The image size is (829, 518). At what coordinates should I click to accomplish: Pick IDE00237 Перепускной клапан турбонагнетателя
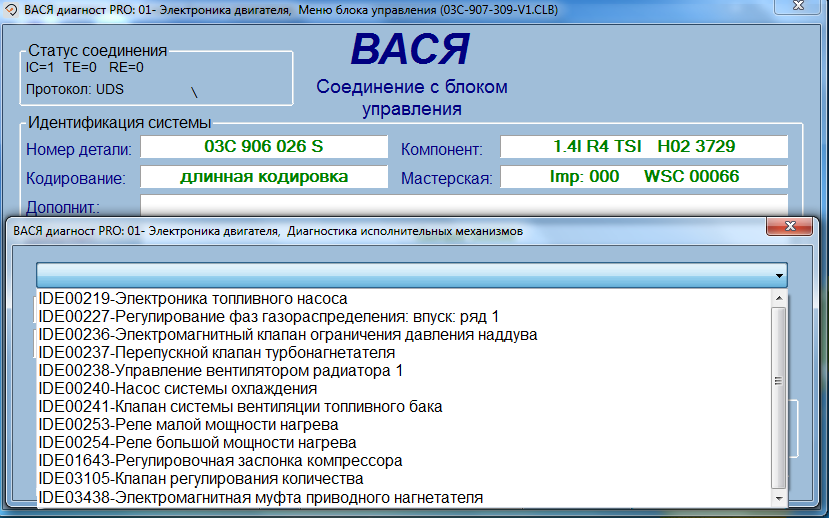[x=216, y=353]
